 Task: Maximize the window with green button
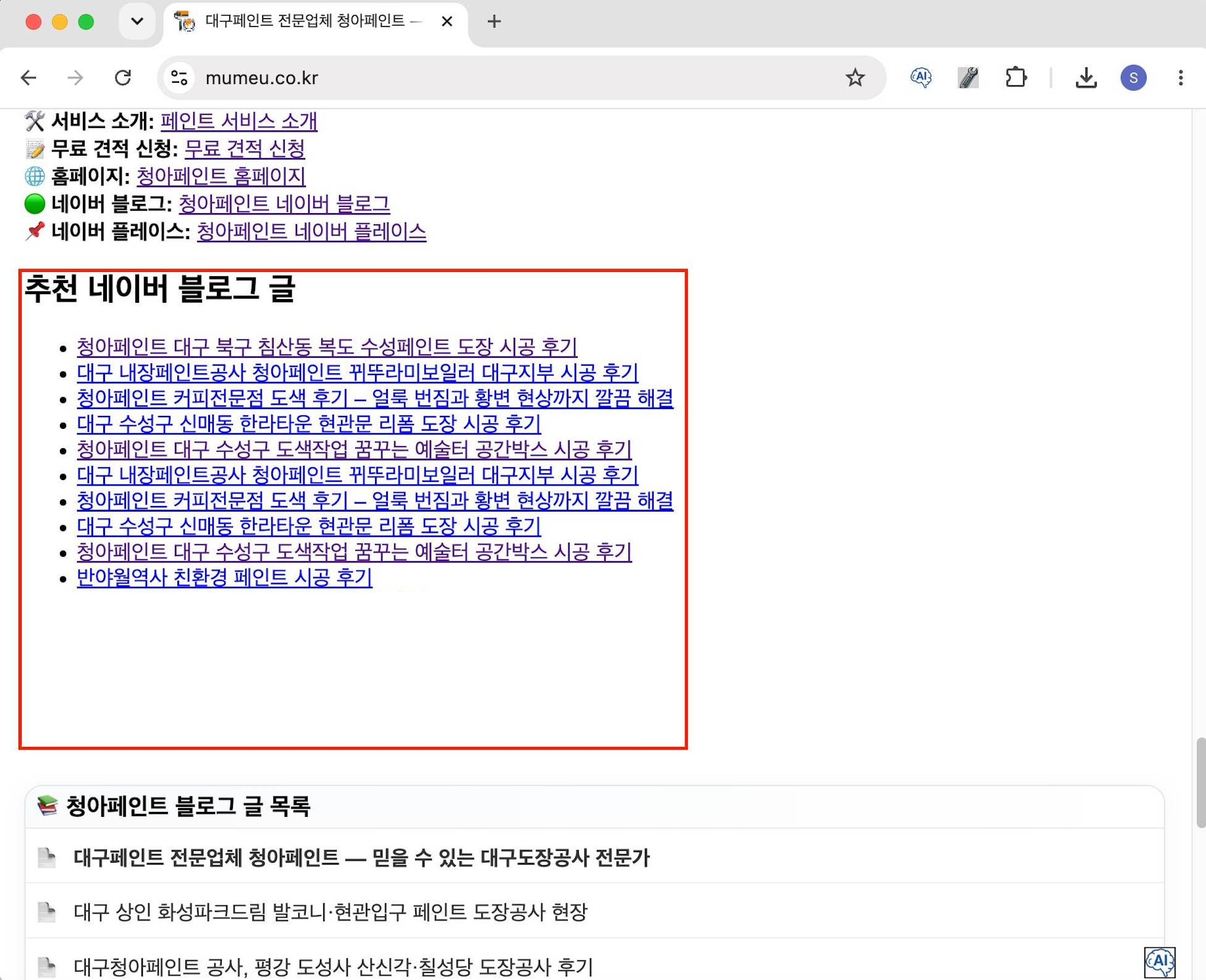(86, 22)
